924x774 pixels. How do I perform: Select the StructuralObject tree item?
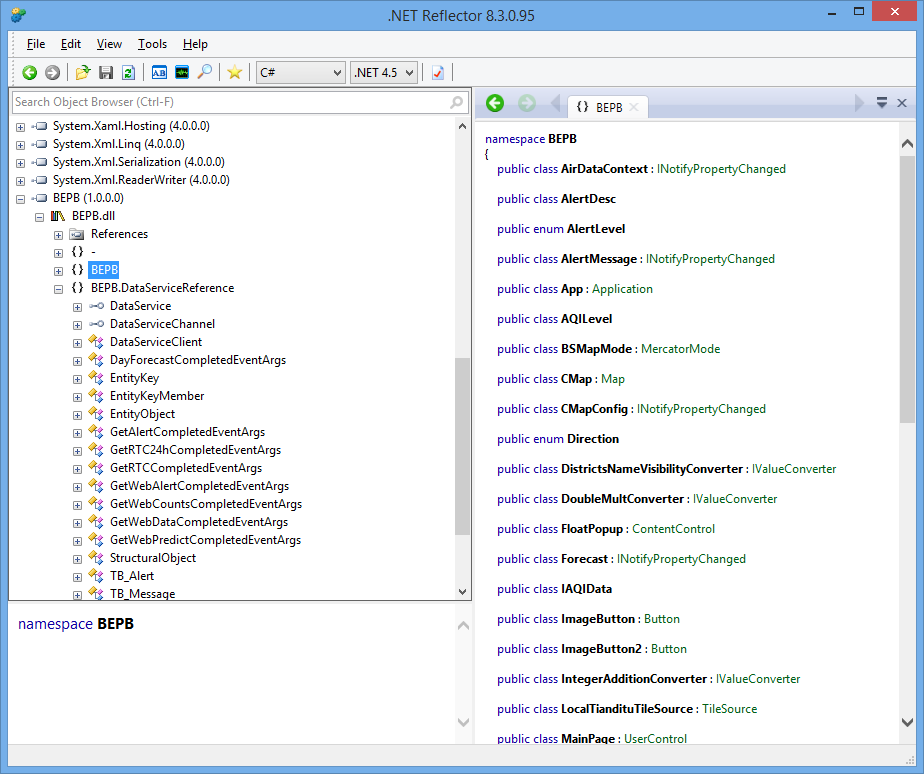pyautogui.click(x=153, y=558)
